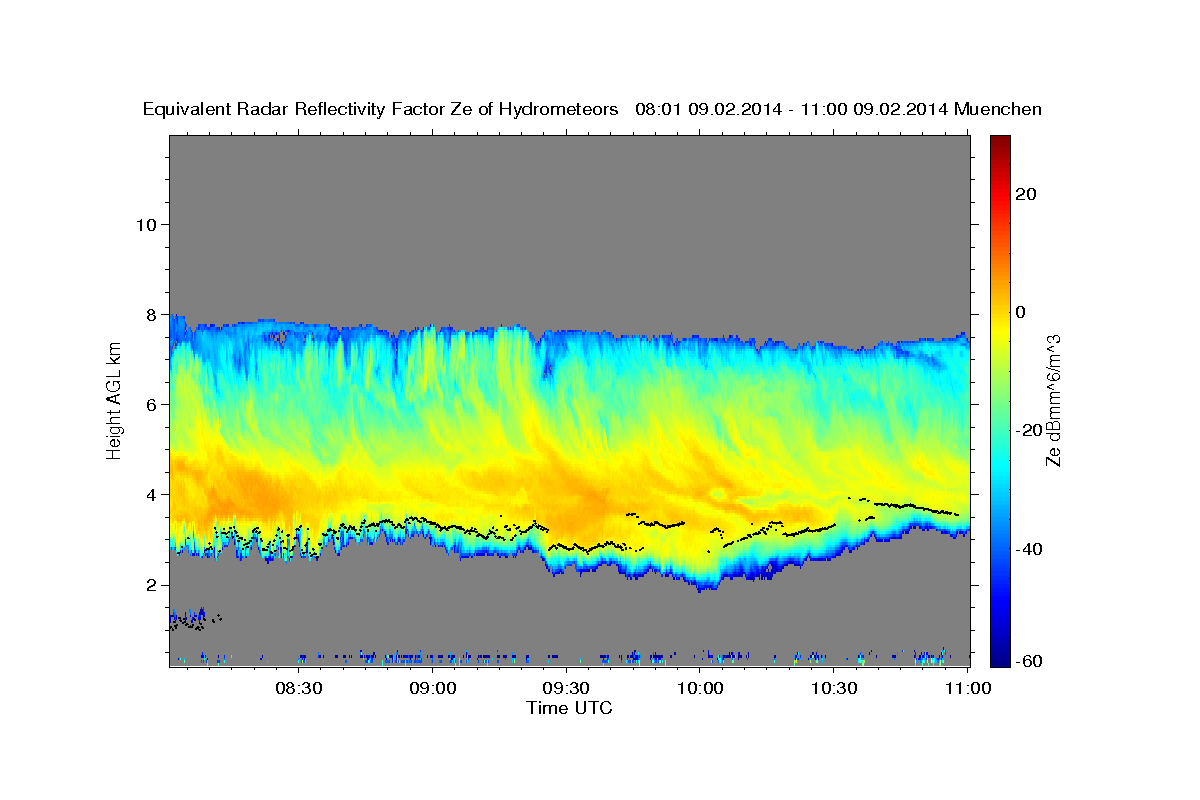This screenshot has height=800, width=1200.
Task: Click the dark blue bottom of the colorbar
Action: point(999,655)
